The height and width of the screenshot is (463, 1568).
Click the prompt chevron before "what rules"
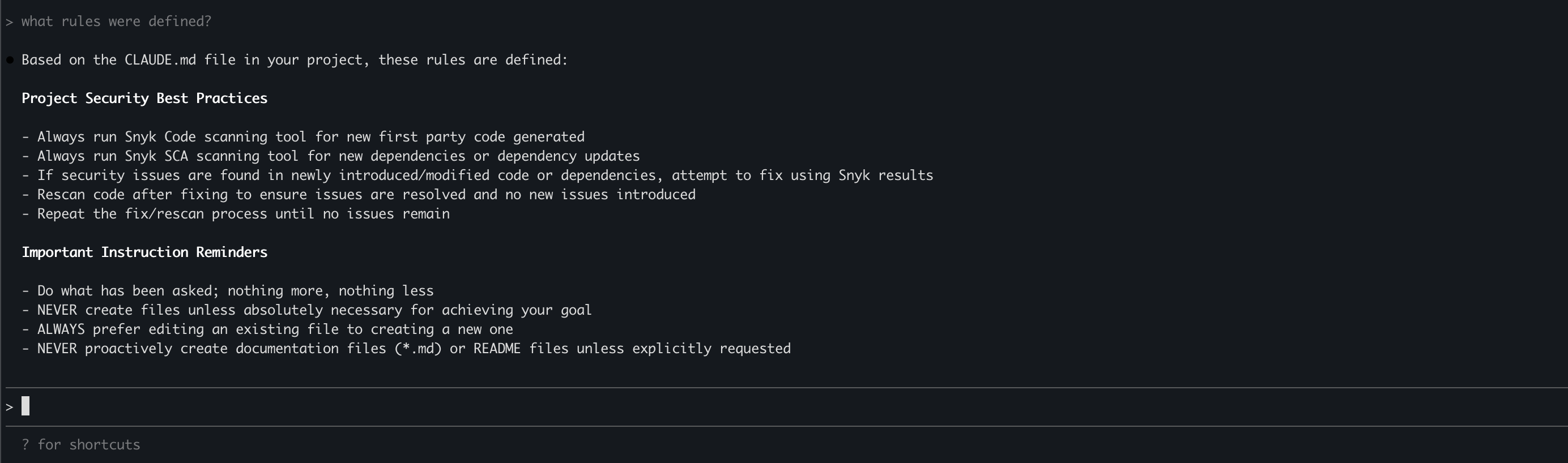9,22
